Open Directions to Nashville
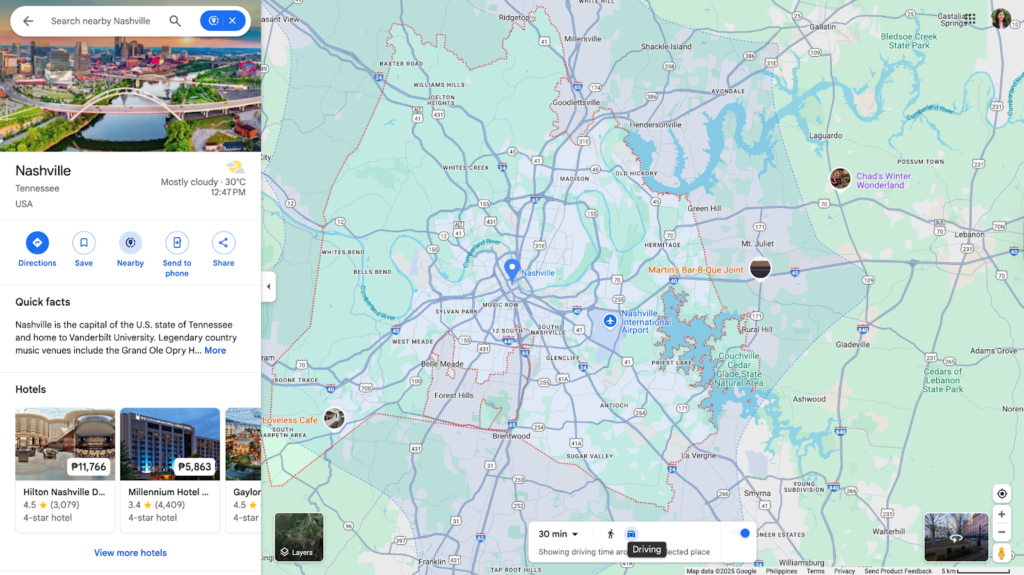Viewport: 1024px width, 575px height. [37, 250]
